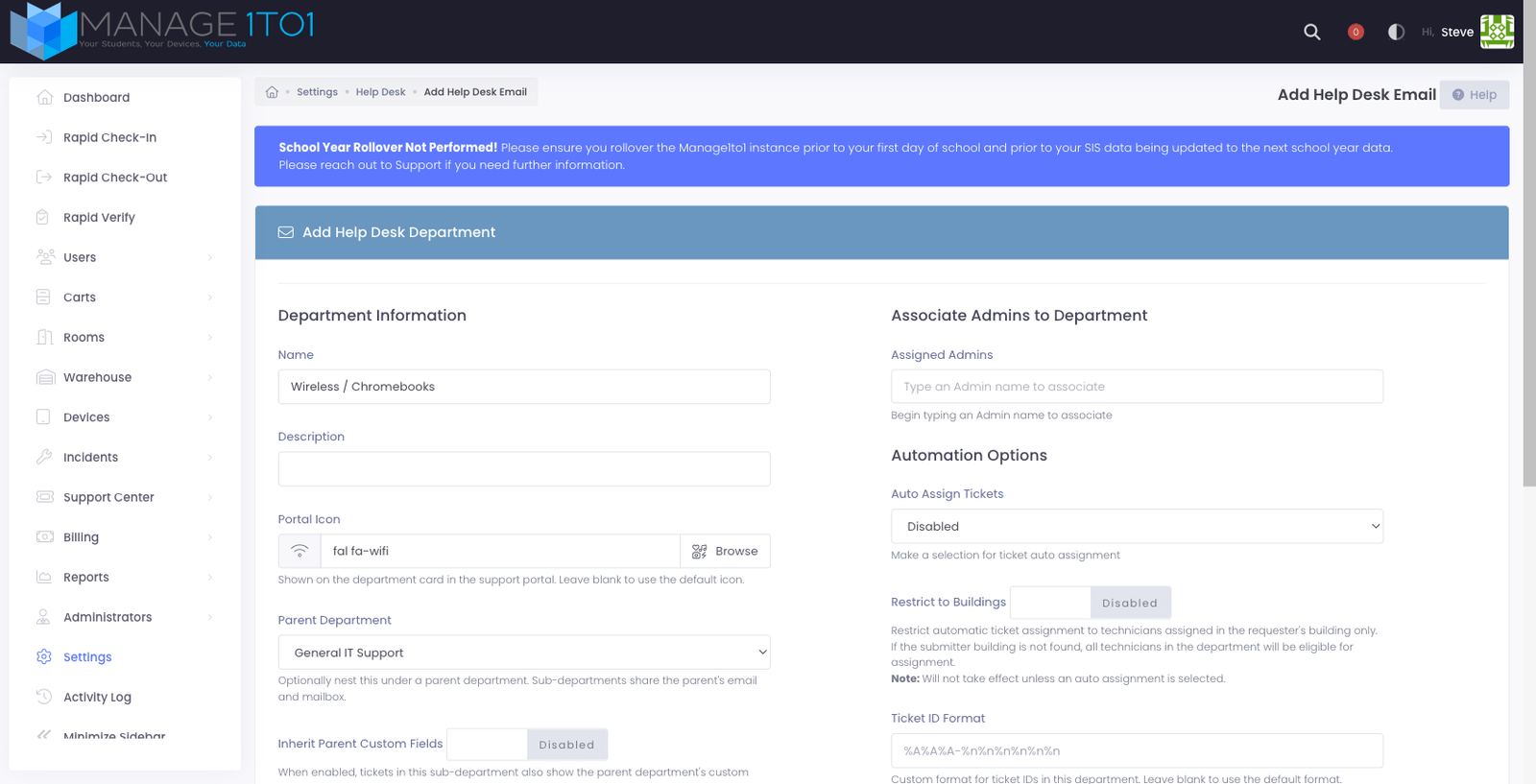
Task: Expand the Administrators submenu chevron
Action: click(x=210, y=617)
